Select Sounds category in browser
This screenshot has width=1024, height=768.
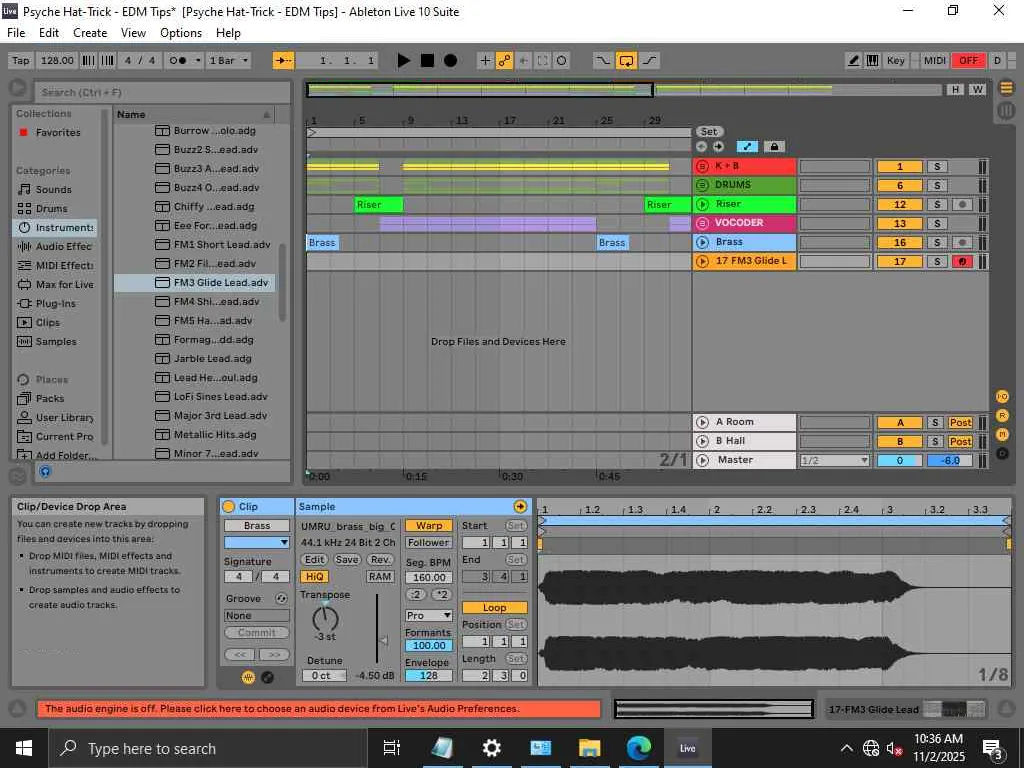[54, 189]
